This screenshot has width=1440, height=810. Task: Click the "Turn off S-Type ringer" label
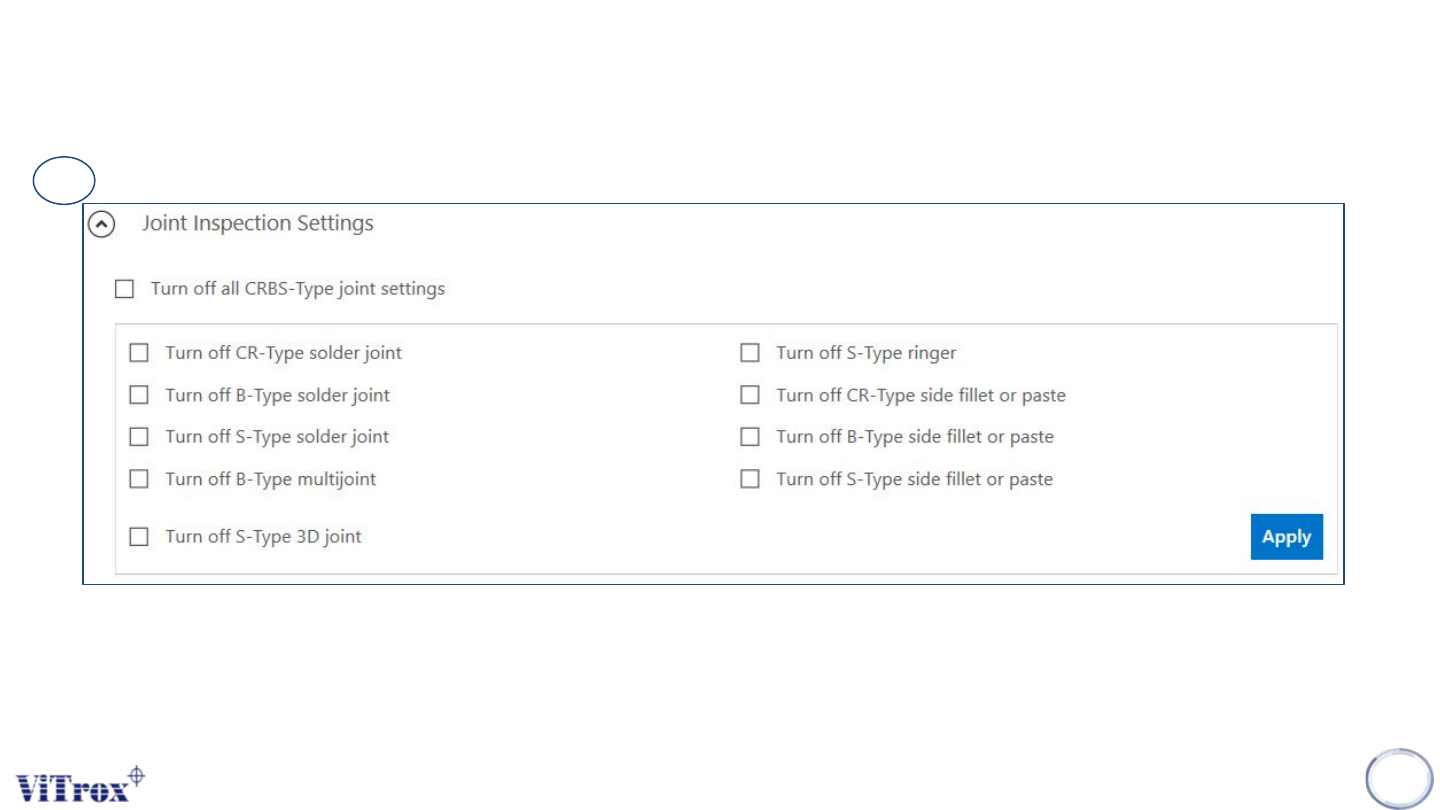[x=866, y=353]
